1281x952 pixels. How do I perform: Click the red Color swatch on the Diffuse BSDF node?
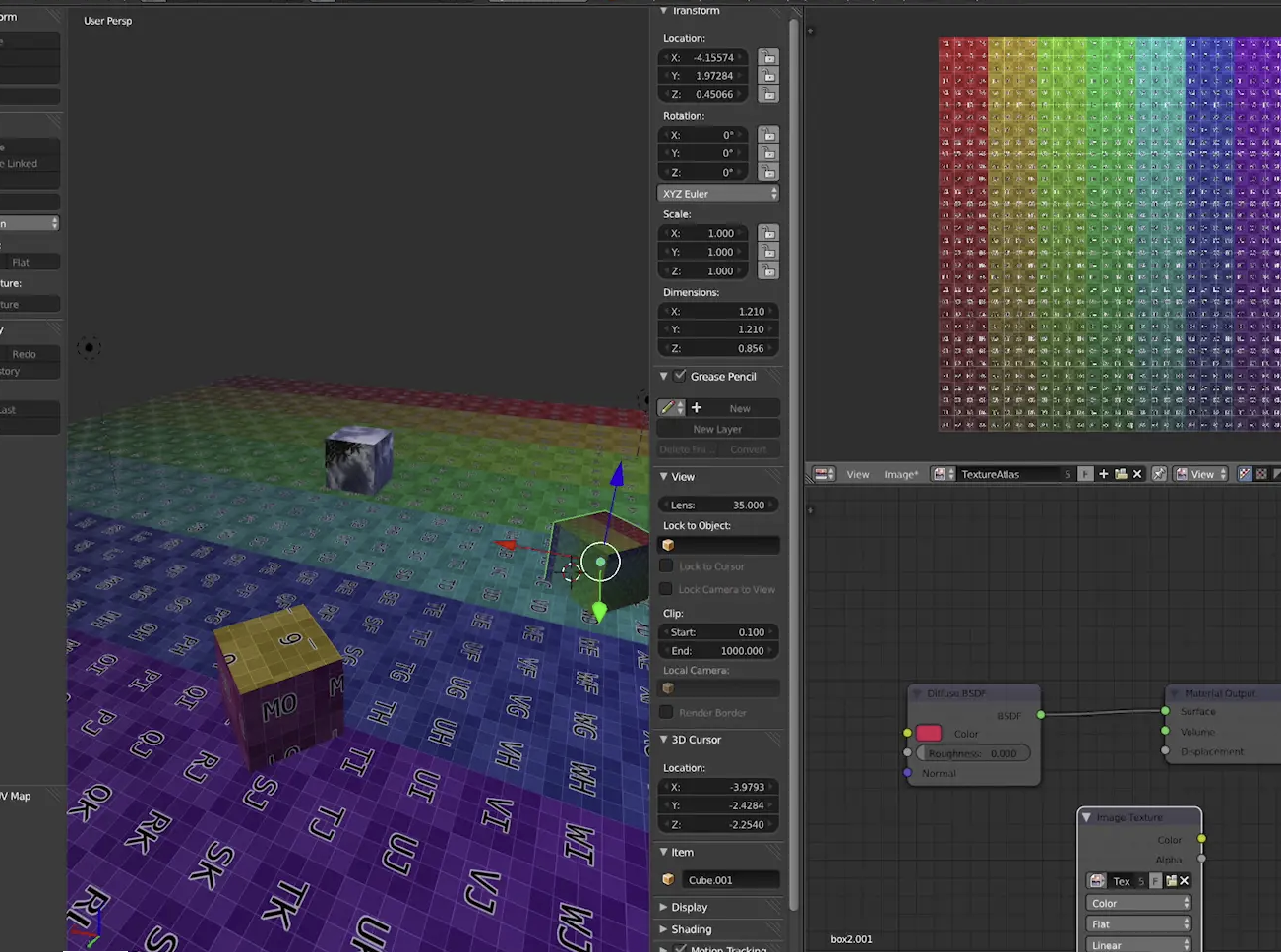[x=929, y=733]
